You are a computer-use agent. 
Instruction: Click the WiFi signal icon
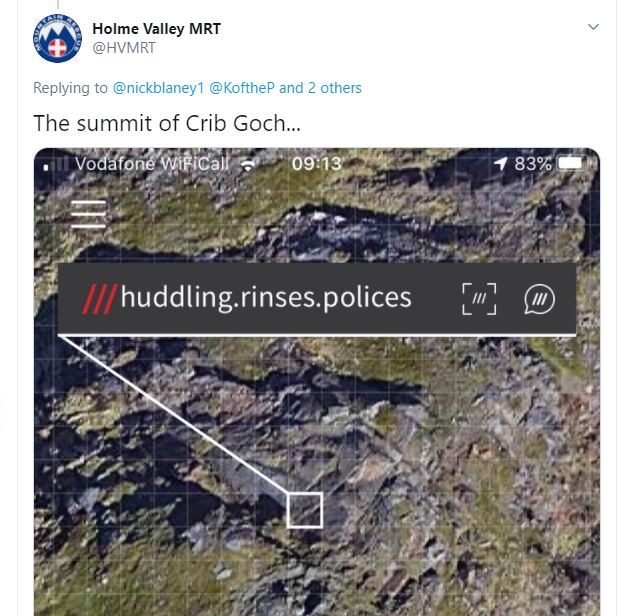point(248,164)
